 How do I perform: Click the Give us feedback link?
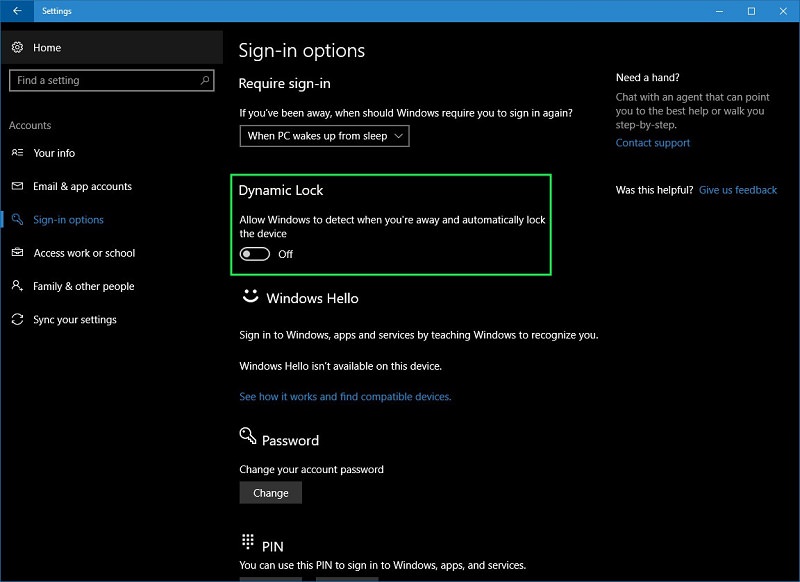pos(737,190)
